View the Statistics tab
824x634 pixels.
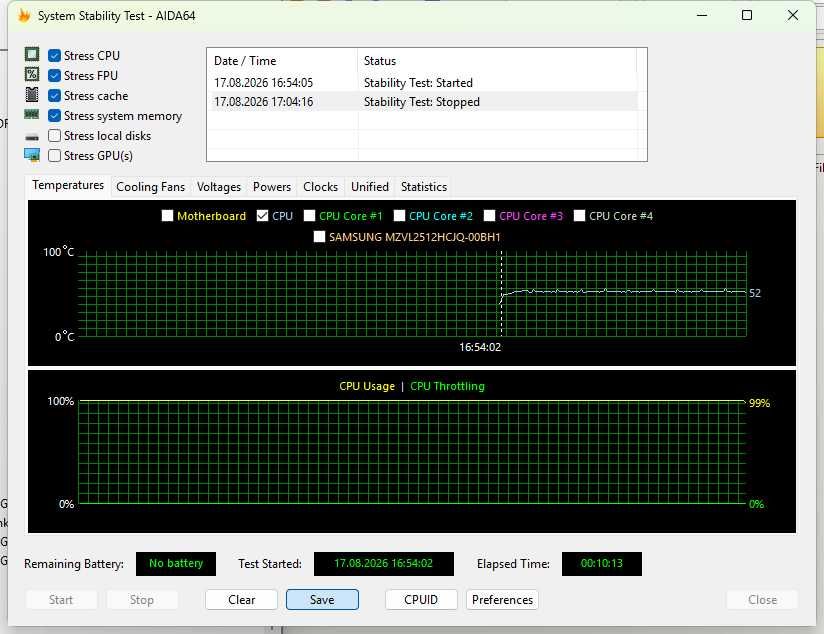[424, 187]
